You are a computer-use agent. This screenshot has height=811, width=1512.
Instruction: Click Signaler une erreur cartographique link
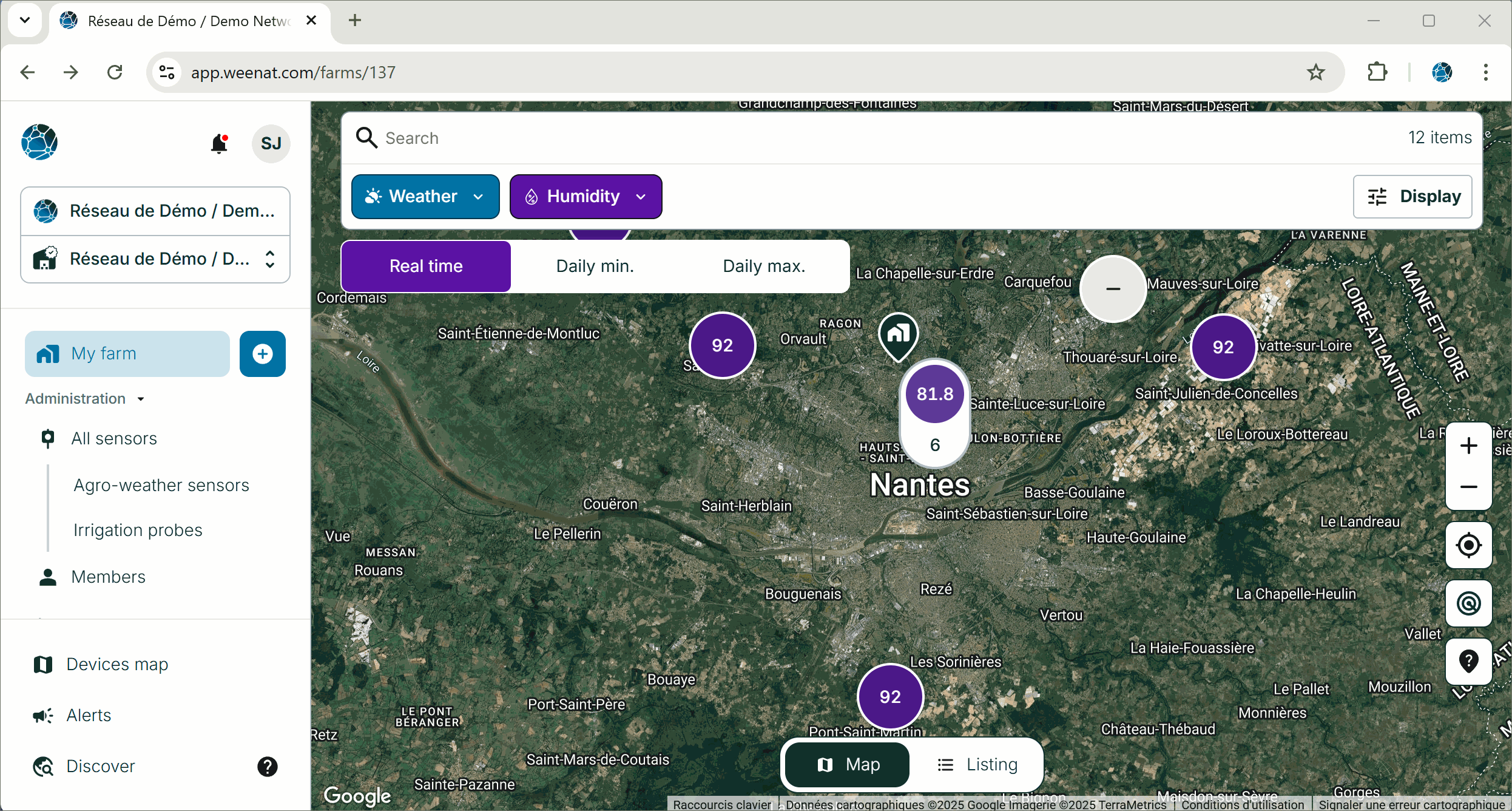1412,804
